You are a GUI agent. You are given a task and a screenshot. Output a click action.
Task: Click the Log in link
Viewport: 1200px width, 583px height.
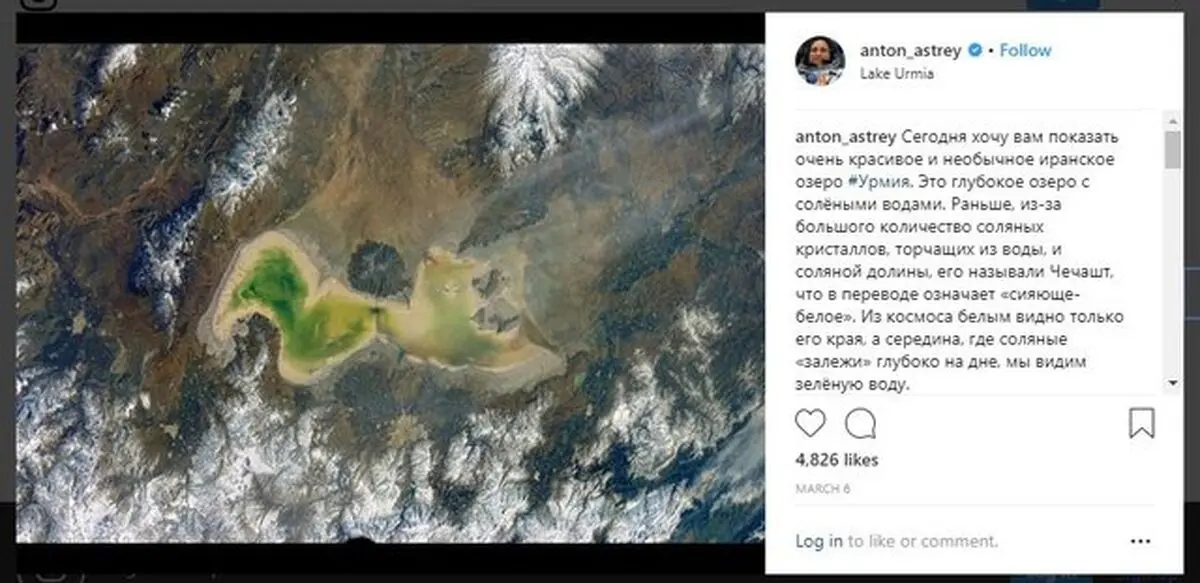coord(819,542)
